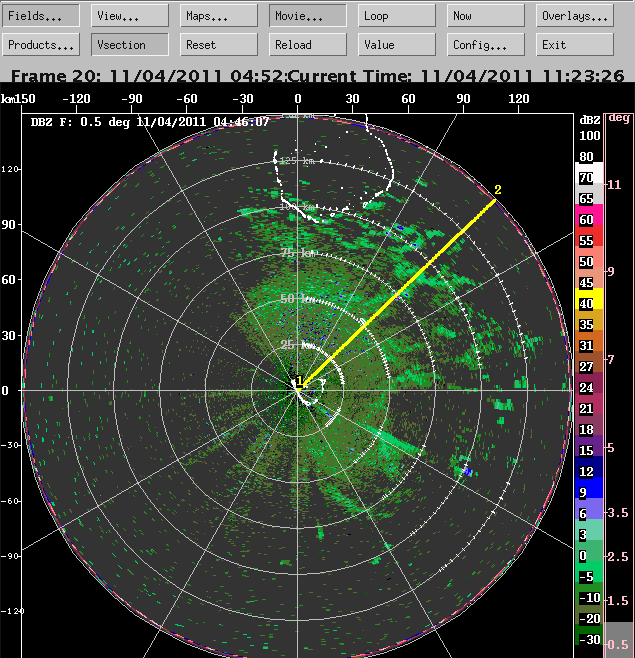Open the Maps... options

219,16
